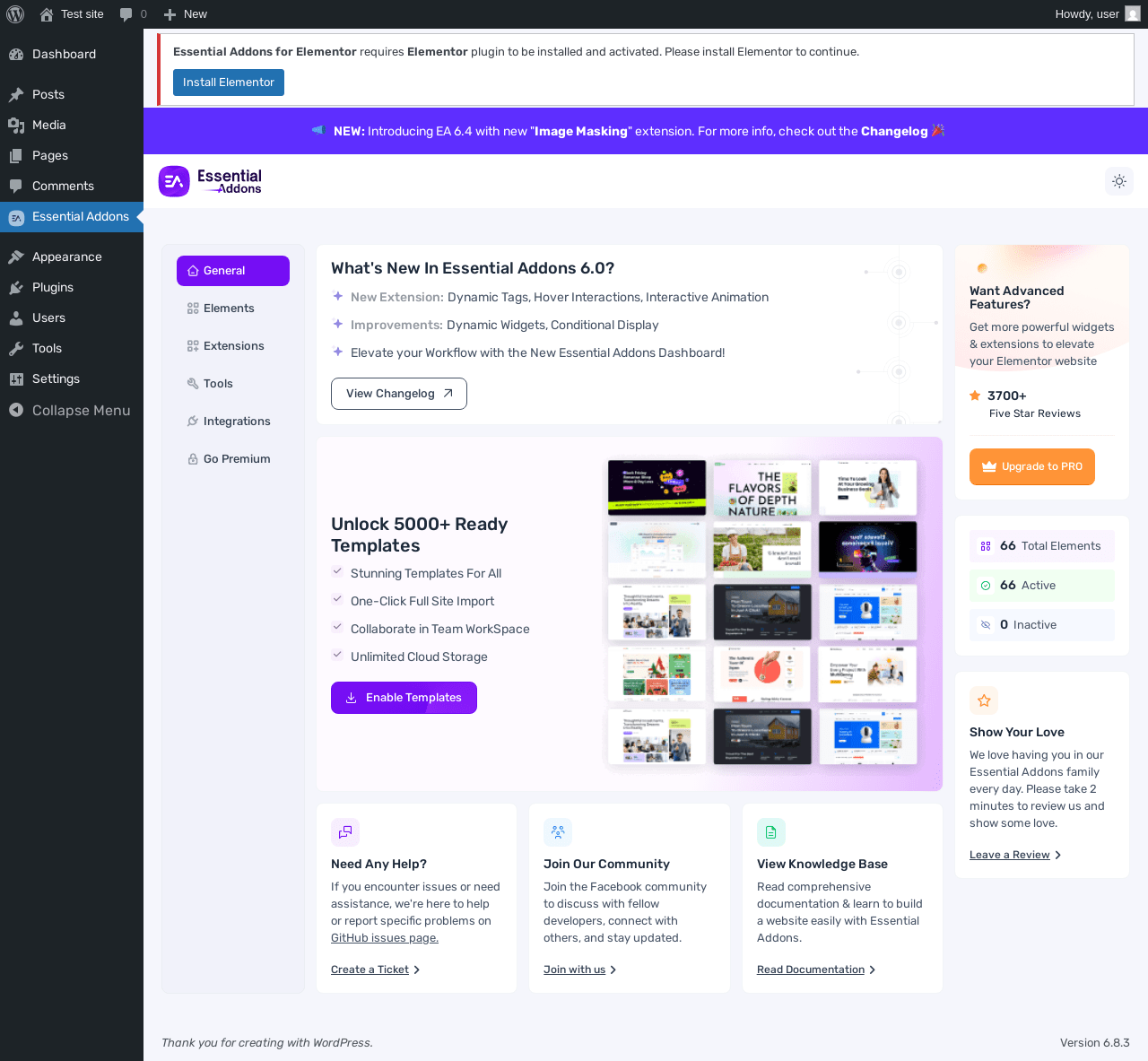
Task: Click the Essential Addons EA sidebar icon
Action: [x=16, y=217]
